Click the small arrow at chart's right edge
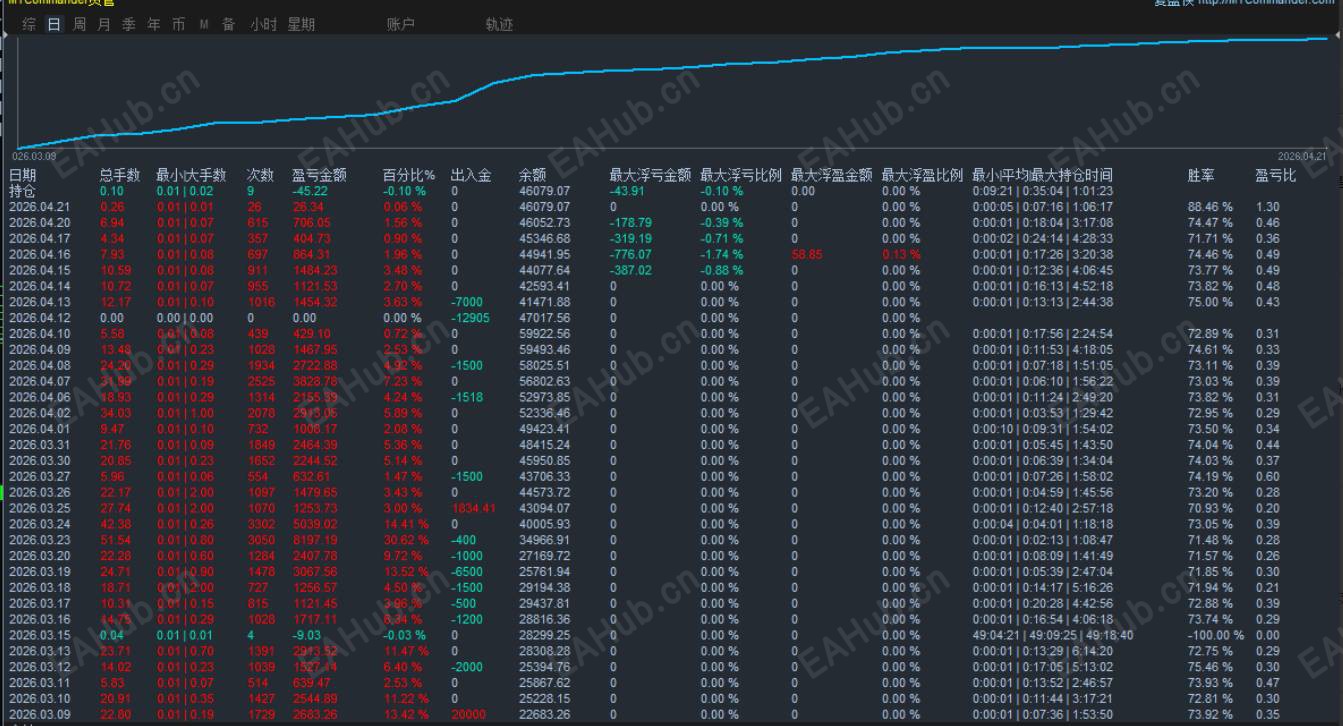This screenshot has width=1343, height=726. [x=1337, y=35]
